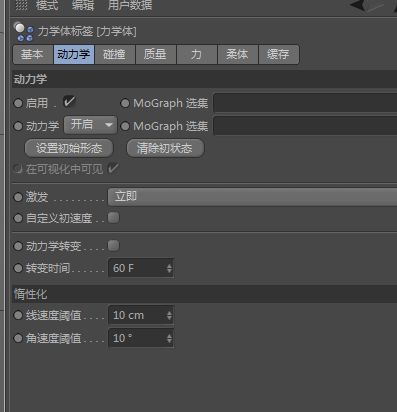
Task: Click keyframe dot beside 自定义初速度
Action: 18,219
